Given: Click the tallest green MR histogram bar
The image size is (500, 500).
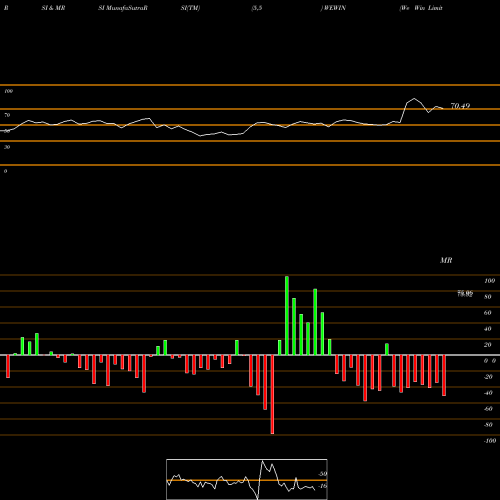Looking at the screenshot, I should [x=287, y=316].
